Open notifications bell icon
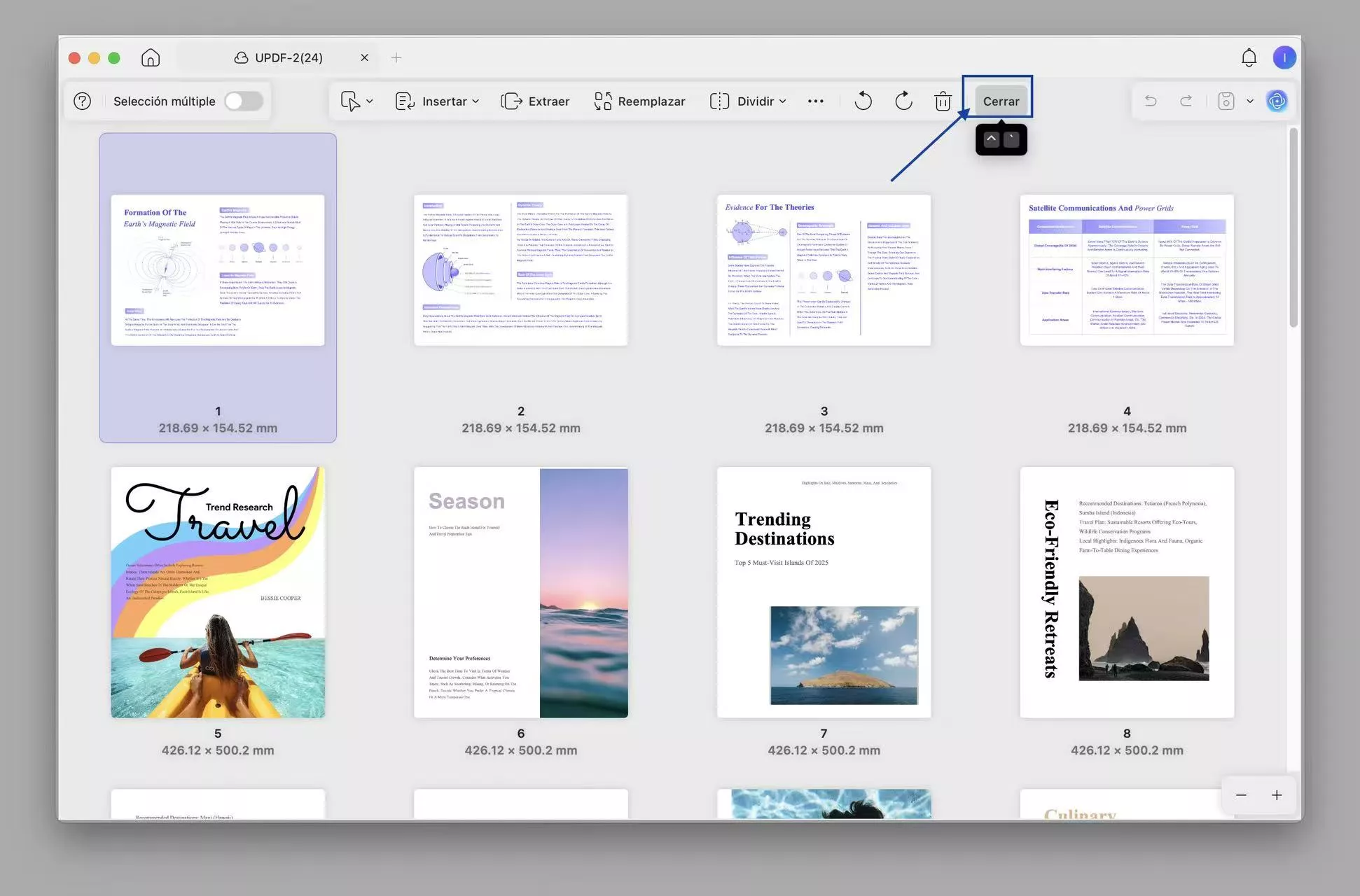The height and width of the screenshot is (896, 1360). tap(1249, 57)
